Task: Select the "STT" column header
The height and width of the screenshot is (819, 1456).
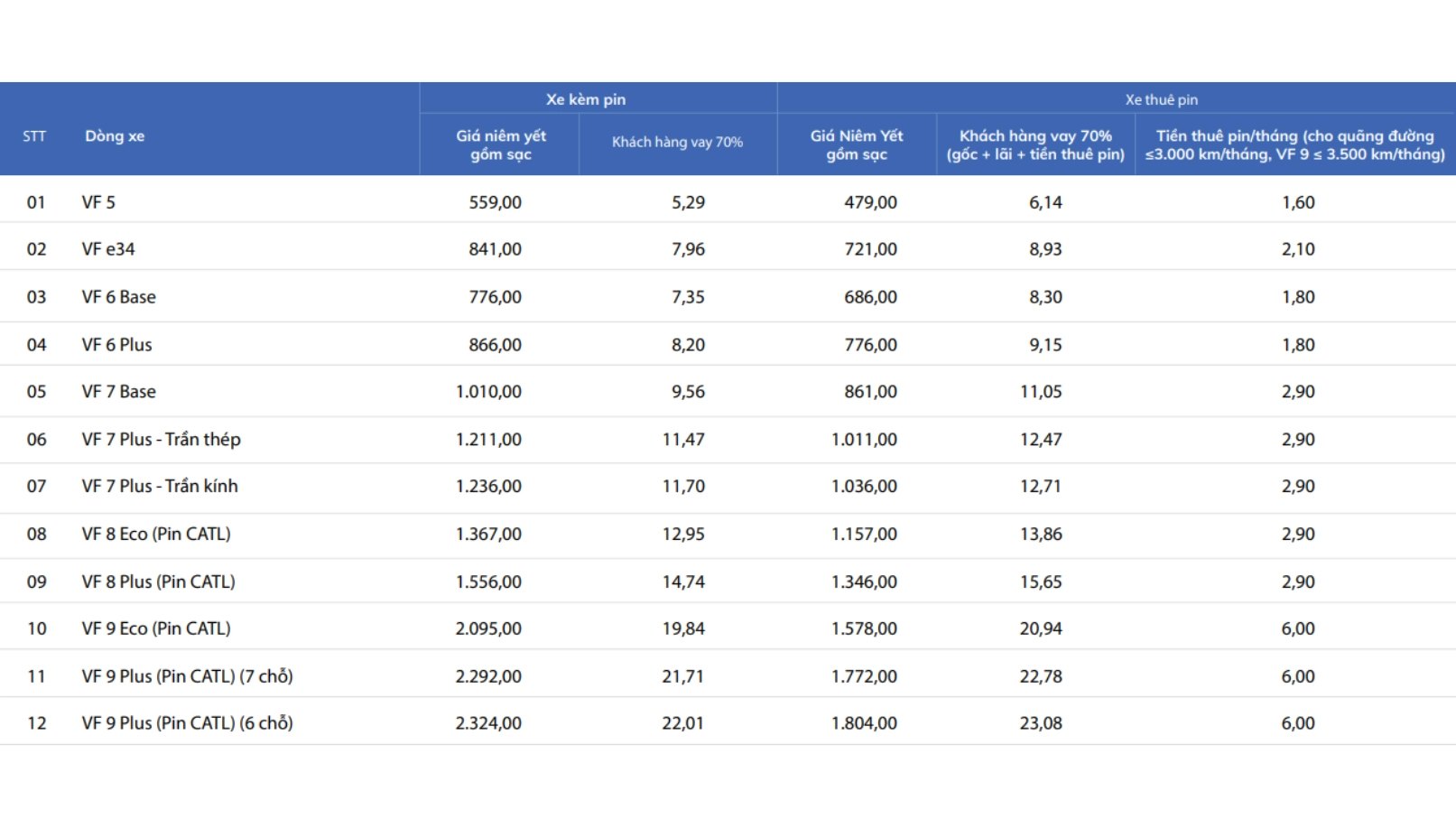Action: (x=34, y=136)
